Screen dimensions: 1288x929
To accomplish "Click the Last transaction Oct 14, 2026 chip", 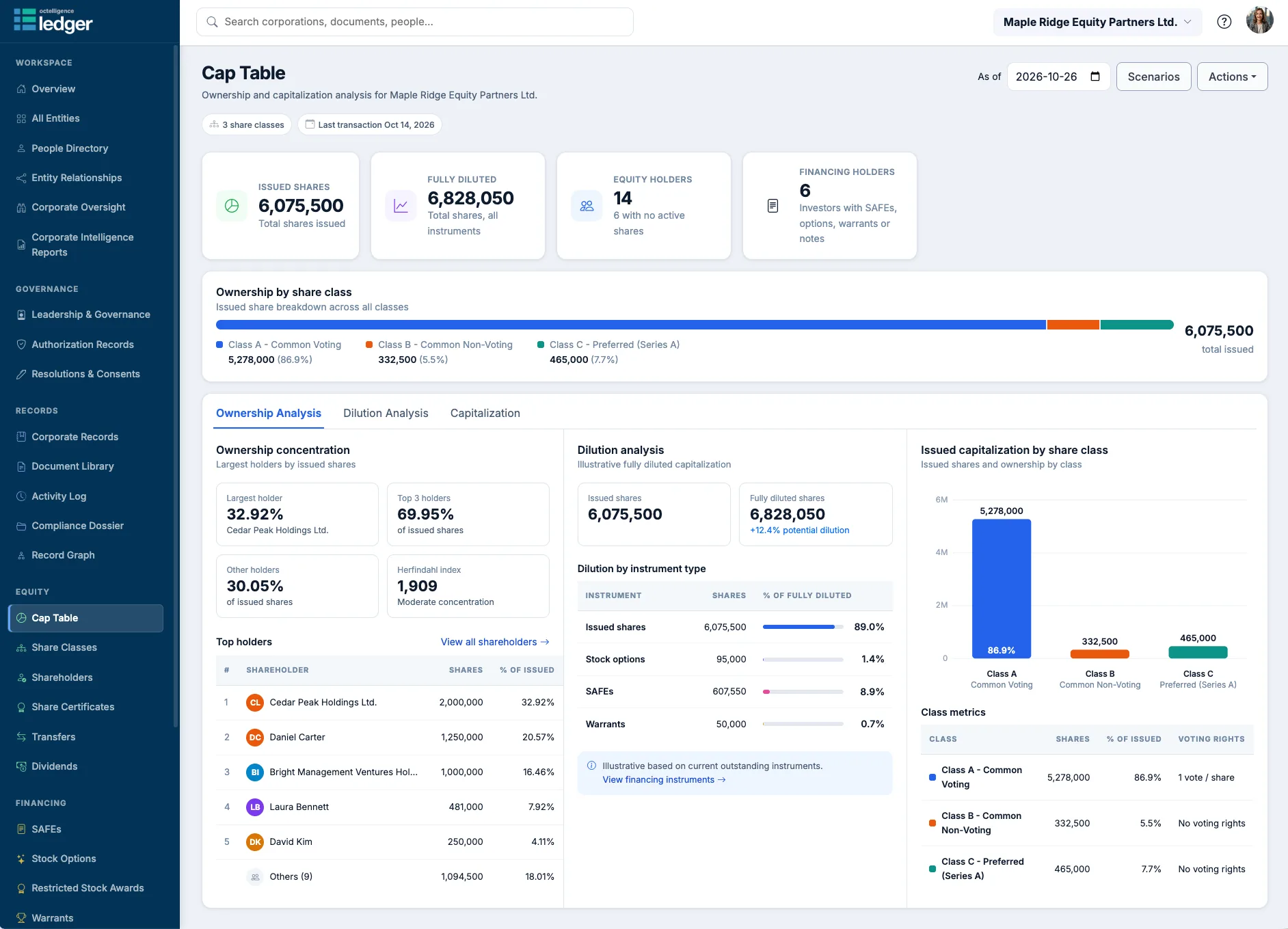I will [x=370, y=125].
